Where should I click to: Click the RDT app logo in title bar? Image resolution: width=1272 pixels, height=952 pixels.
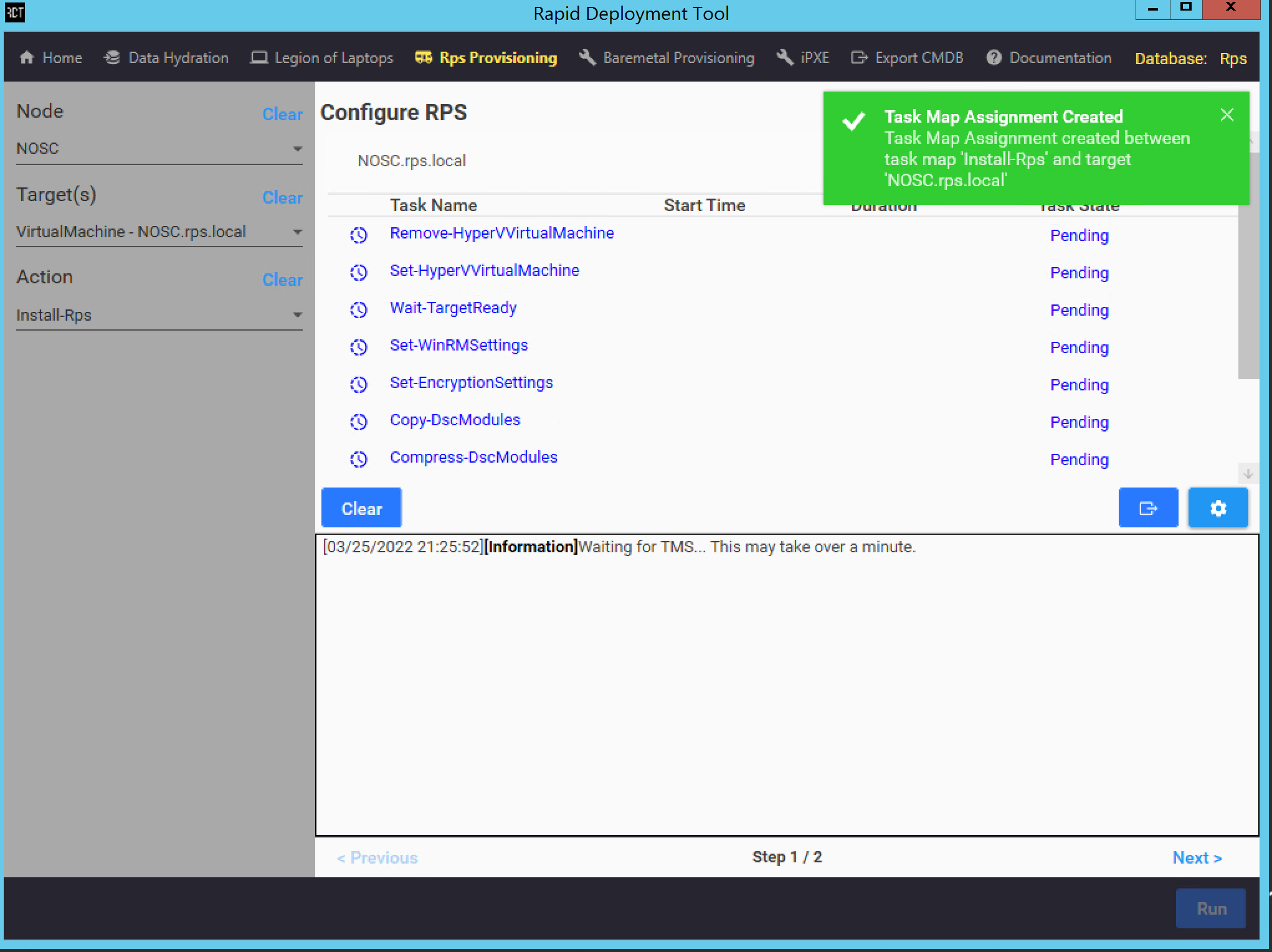[14, 12]
